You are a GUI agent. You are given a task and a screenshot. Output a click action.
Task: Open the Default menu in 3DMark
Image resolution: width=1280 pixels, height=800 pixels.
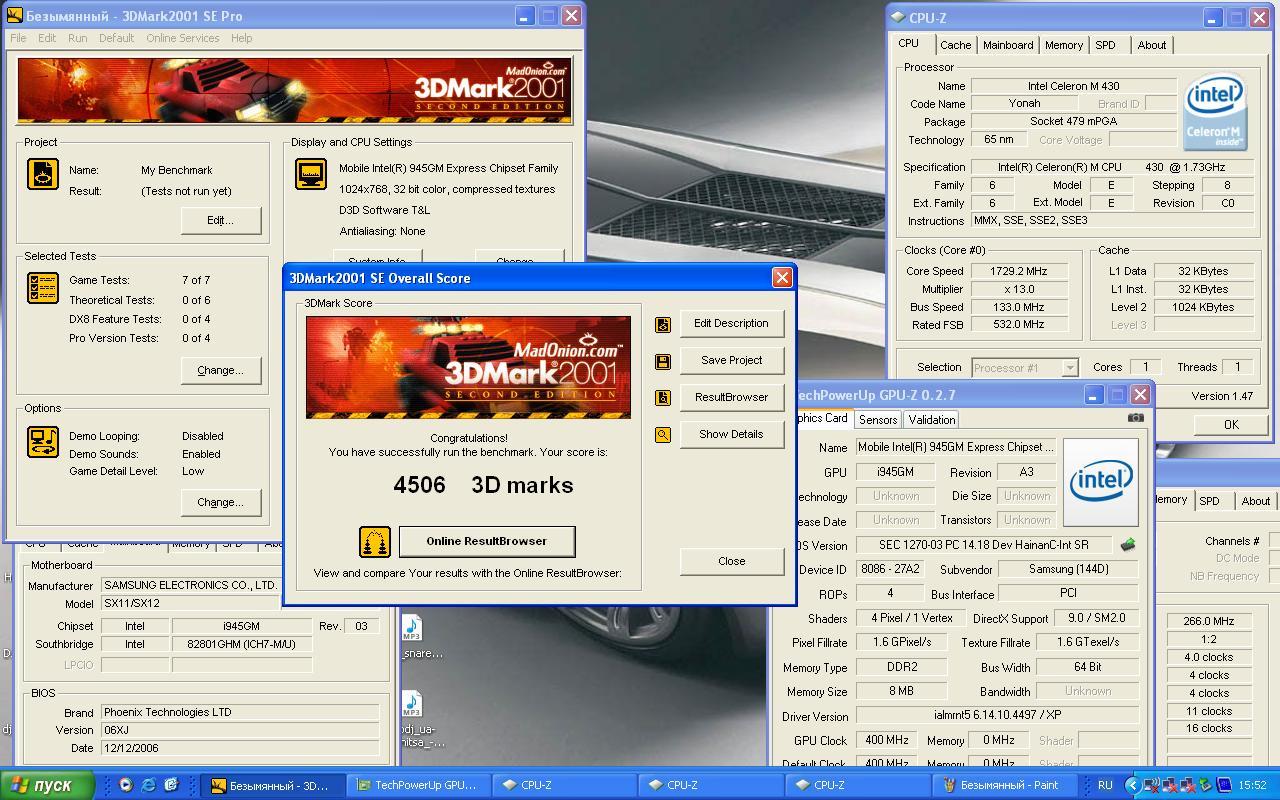pyautogui.click(x=116, y=38)
